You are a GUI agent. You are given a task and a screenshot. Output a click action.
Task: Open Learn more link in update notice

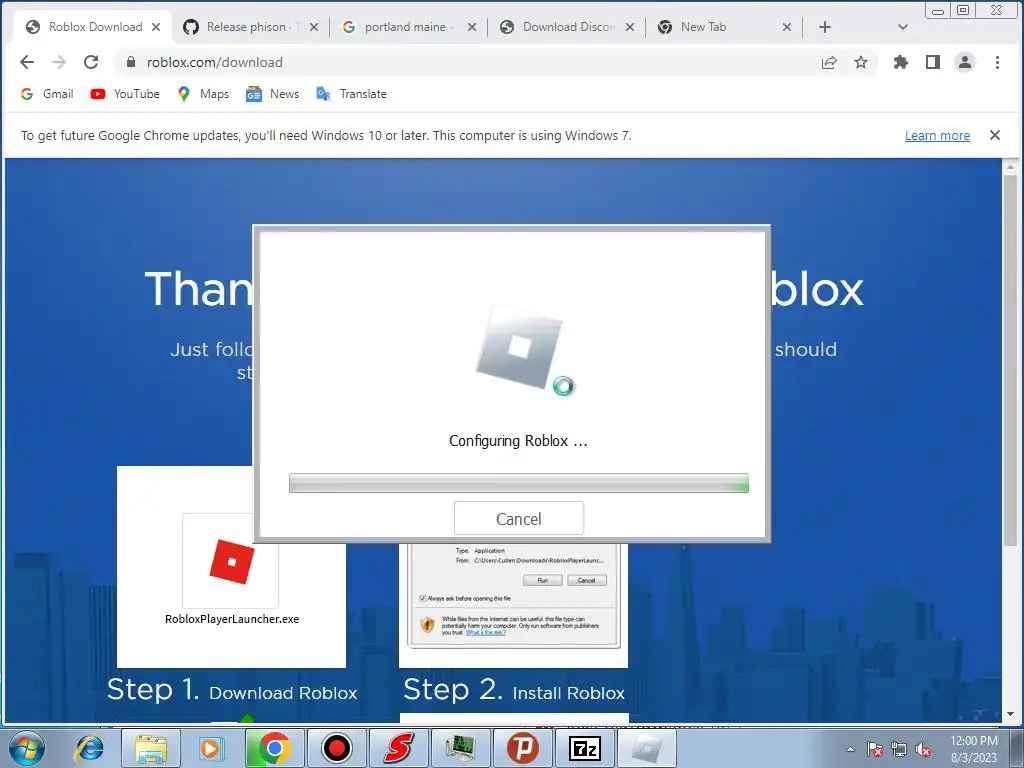pos(937,135)
